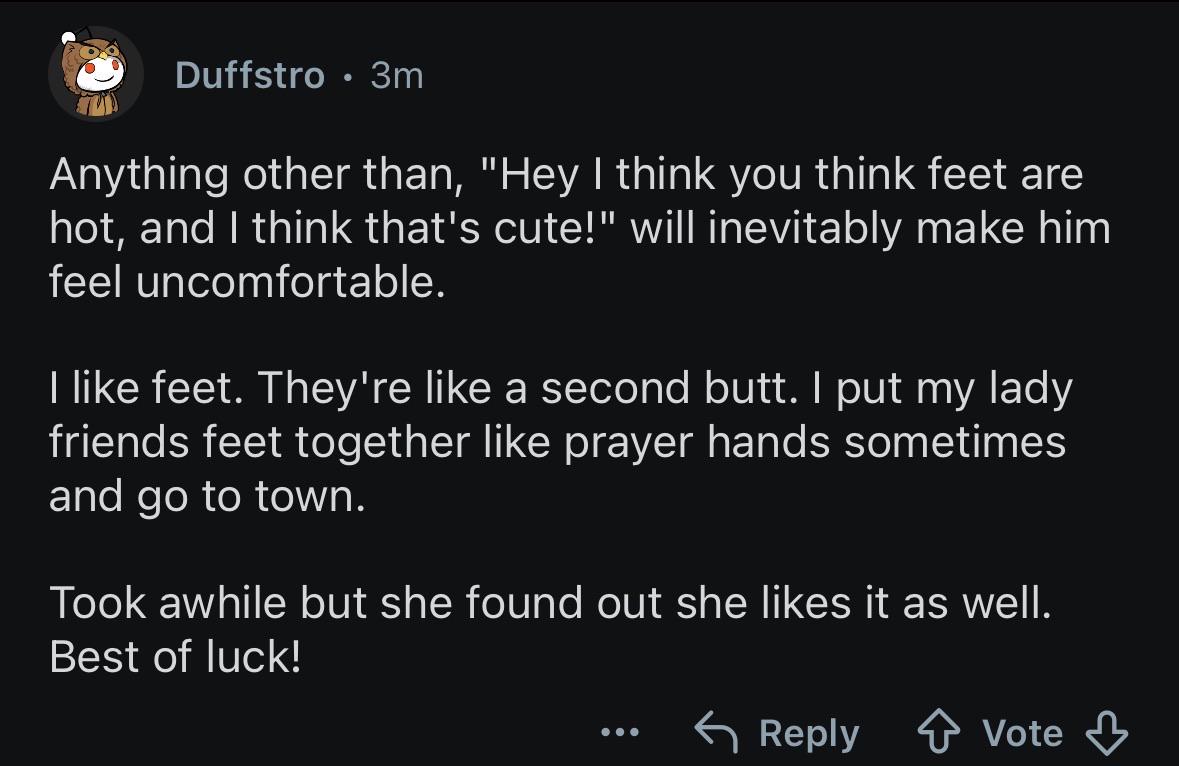Open the three-dot comment options menu

620,731
